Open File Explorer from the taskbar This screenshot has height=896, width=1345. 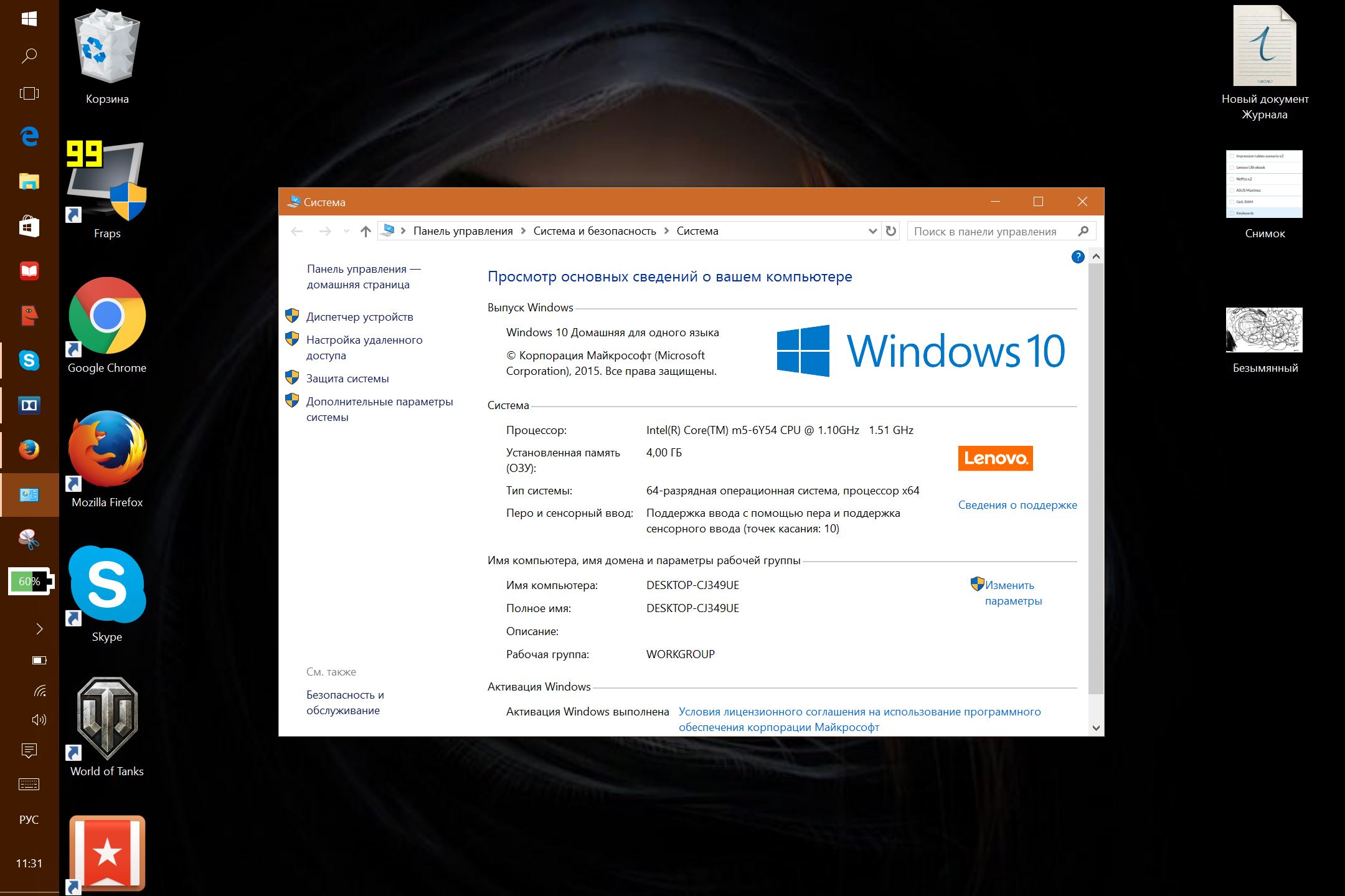point(29,181)
